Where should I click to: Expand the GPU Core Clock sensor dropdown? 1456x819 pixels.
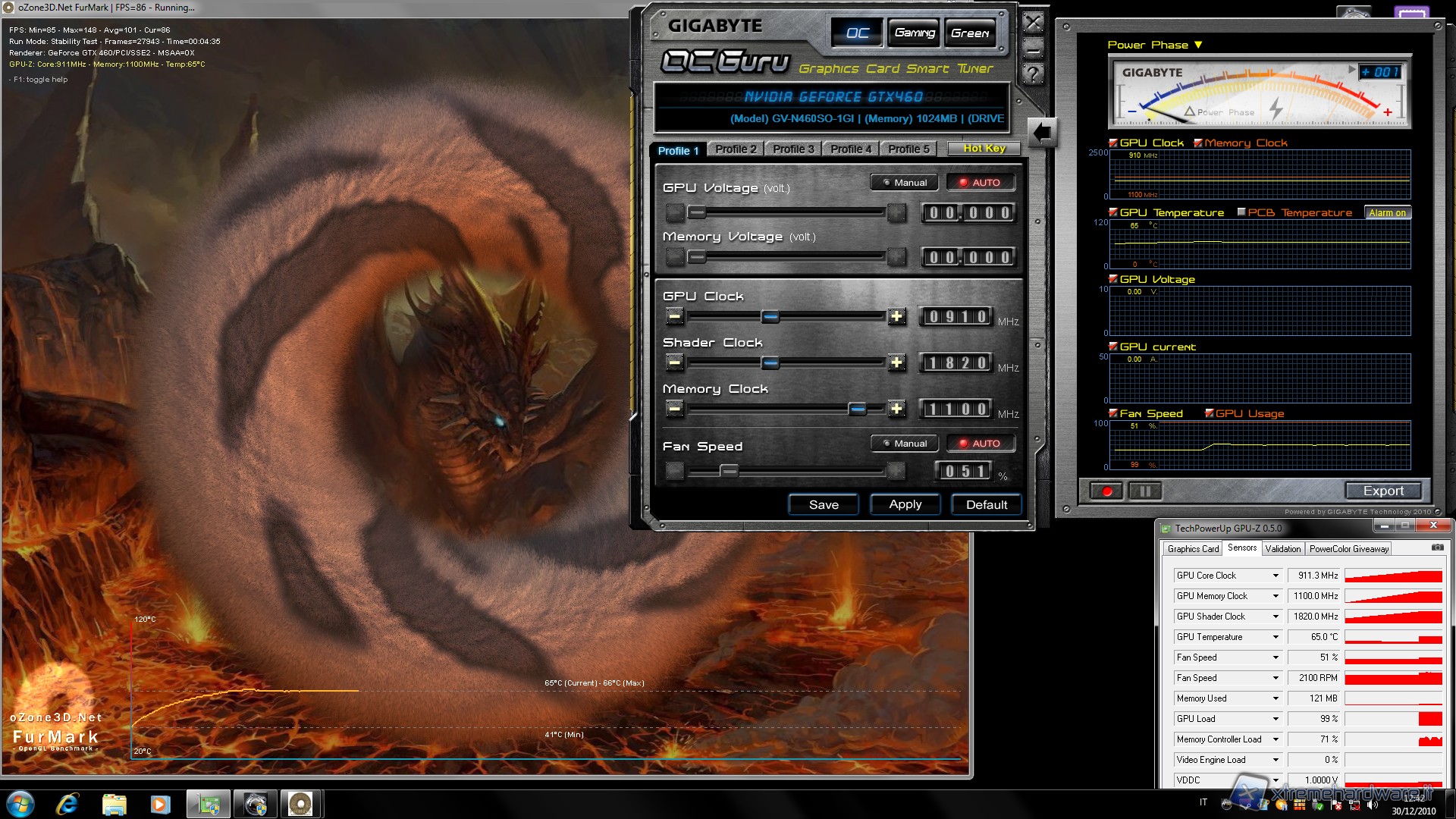click(x=1276, y=576)
